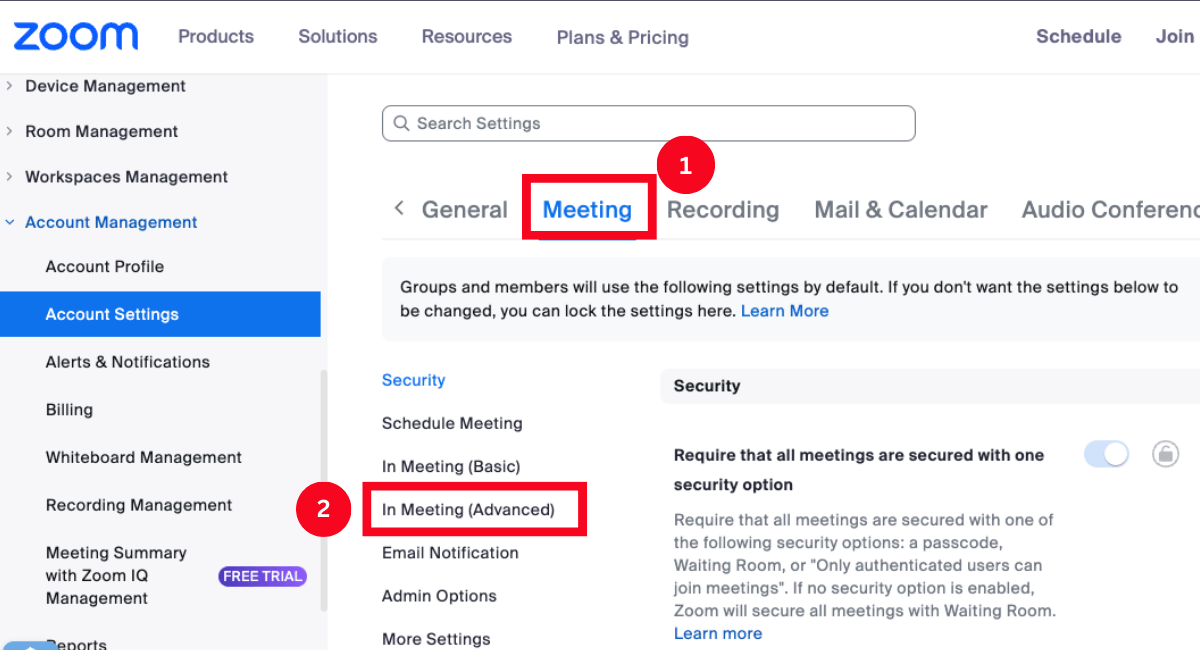Open Recording Management in sidebar
This screenshot has width=1200, height=650.
pyautogui.click(x=139, y=505)
